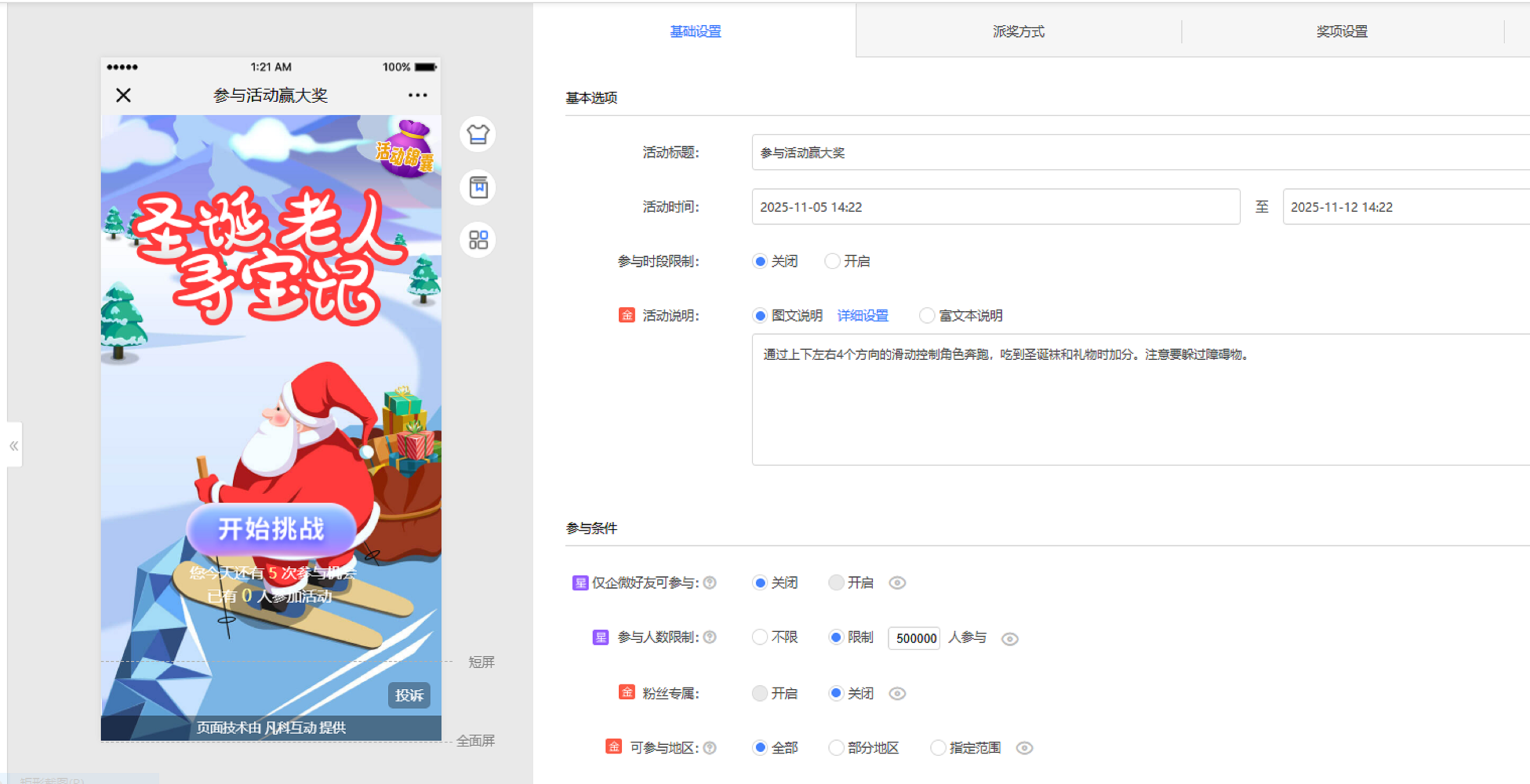Enable 参与时段限制 with 开启 radio
The image size is (1530, 784).
click(x=833, y=261)
